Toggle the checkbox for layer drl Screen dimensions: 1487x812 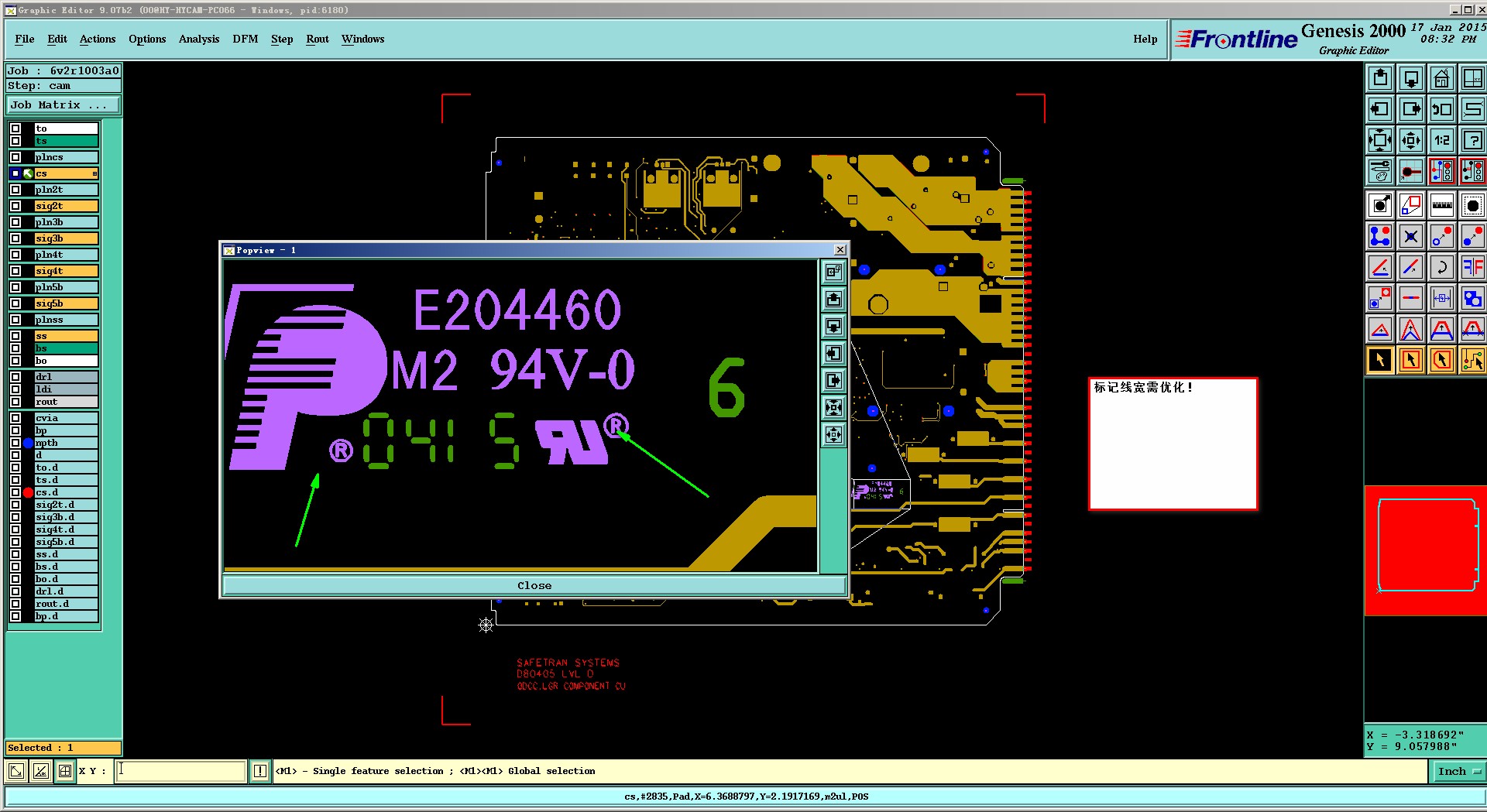pos(15,377)
